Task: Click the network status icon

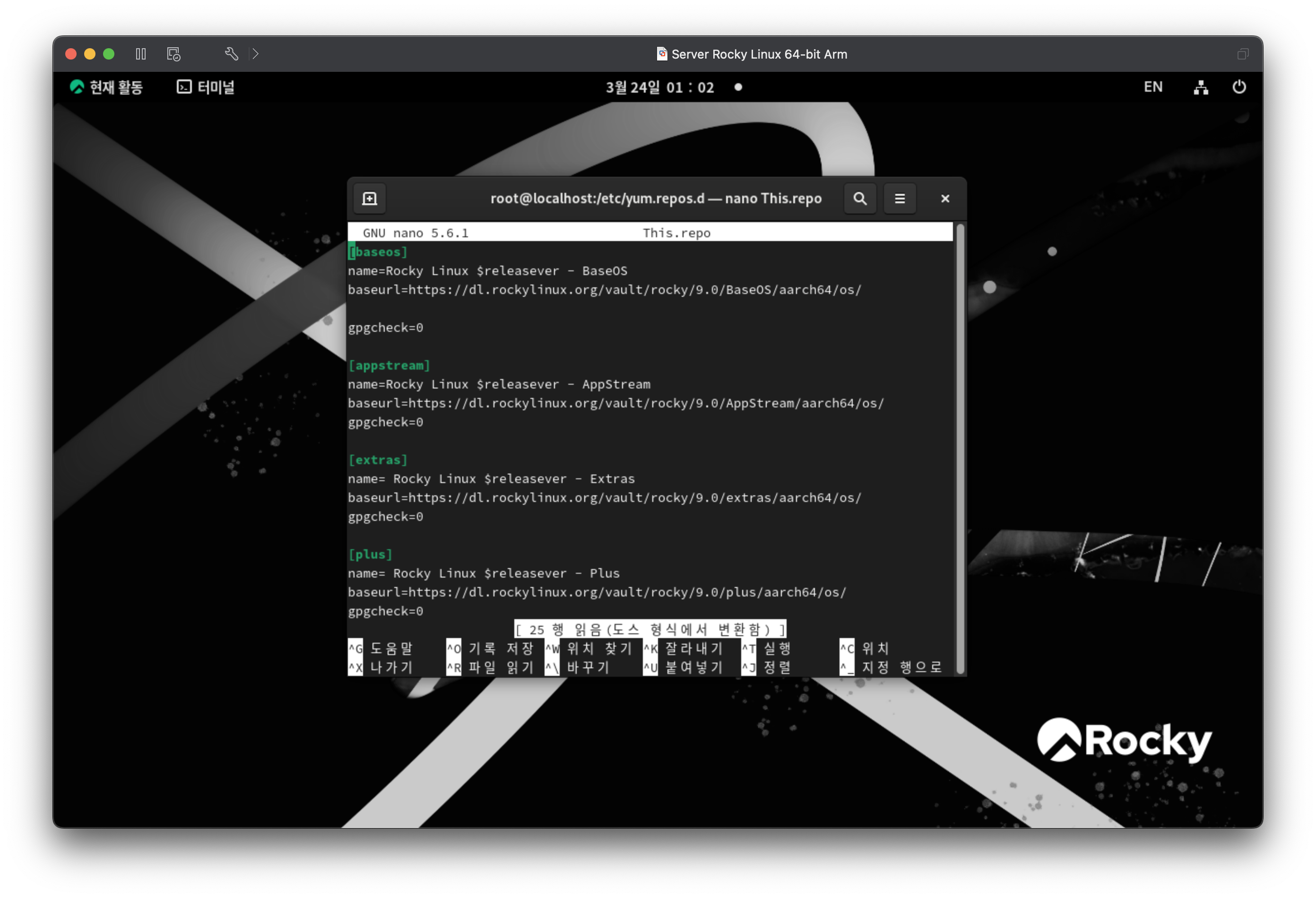Action: click(1201, 87)
